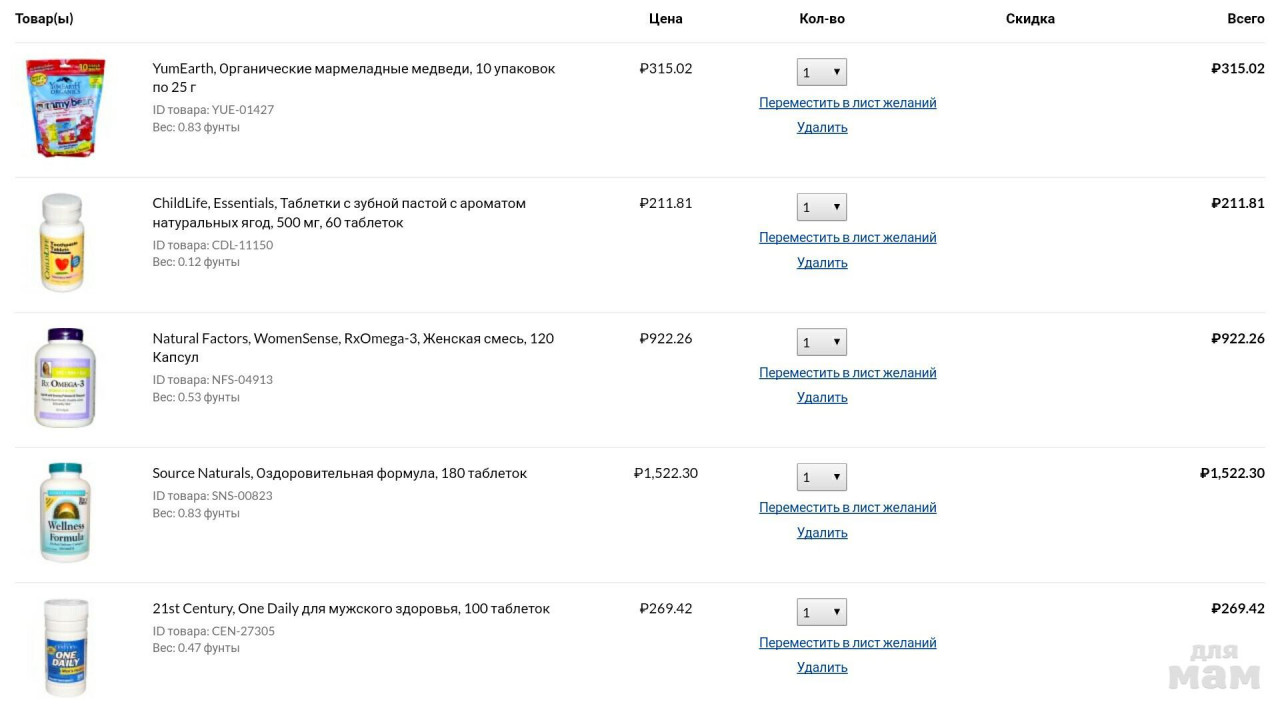Screen dimensions: 1280x708
Task: Open 21st Century One Daily product title
Action: pyautogui.click(x=351, y=609)
